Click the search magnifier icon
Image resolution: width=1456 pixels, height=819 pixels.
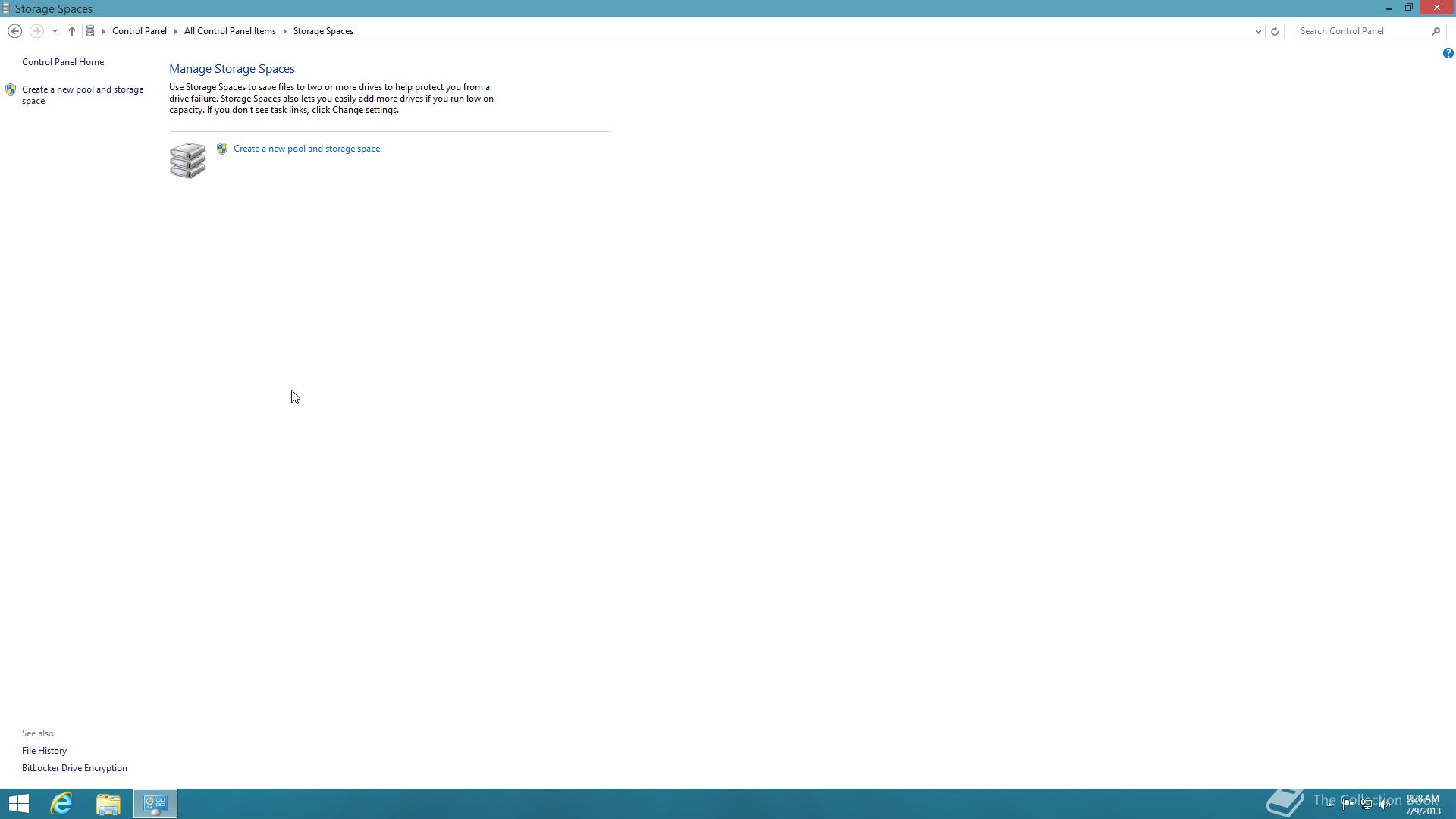coord(1436,31)
